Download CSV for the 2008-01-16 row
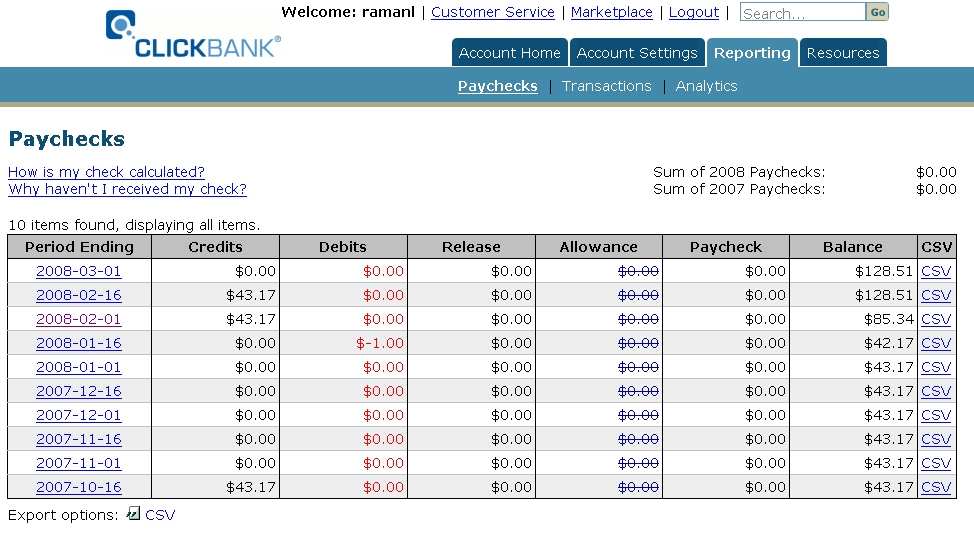Viewport: 974px width, 536px height. coord(936,343)
